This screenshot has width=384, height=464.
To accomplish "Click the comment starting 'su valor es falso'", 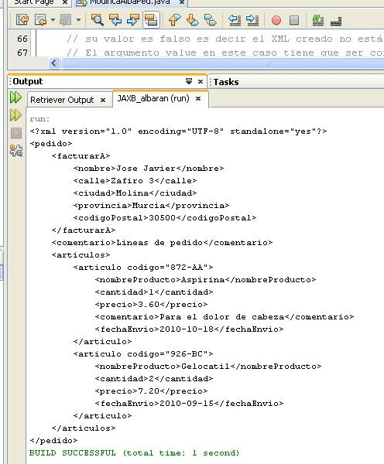I will (225, 39).
